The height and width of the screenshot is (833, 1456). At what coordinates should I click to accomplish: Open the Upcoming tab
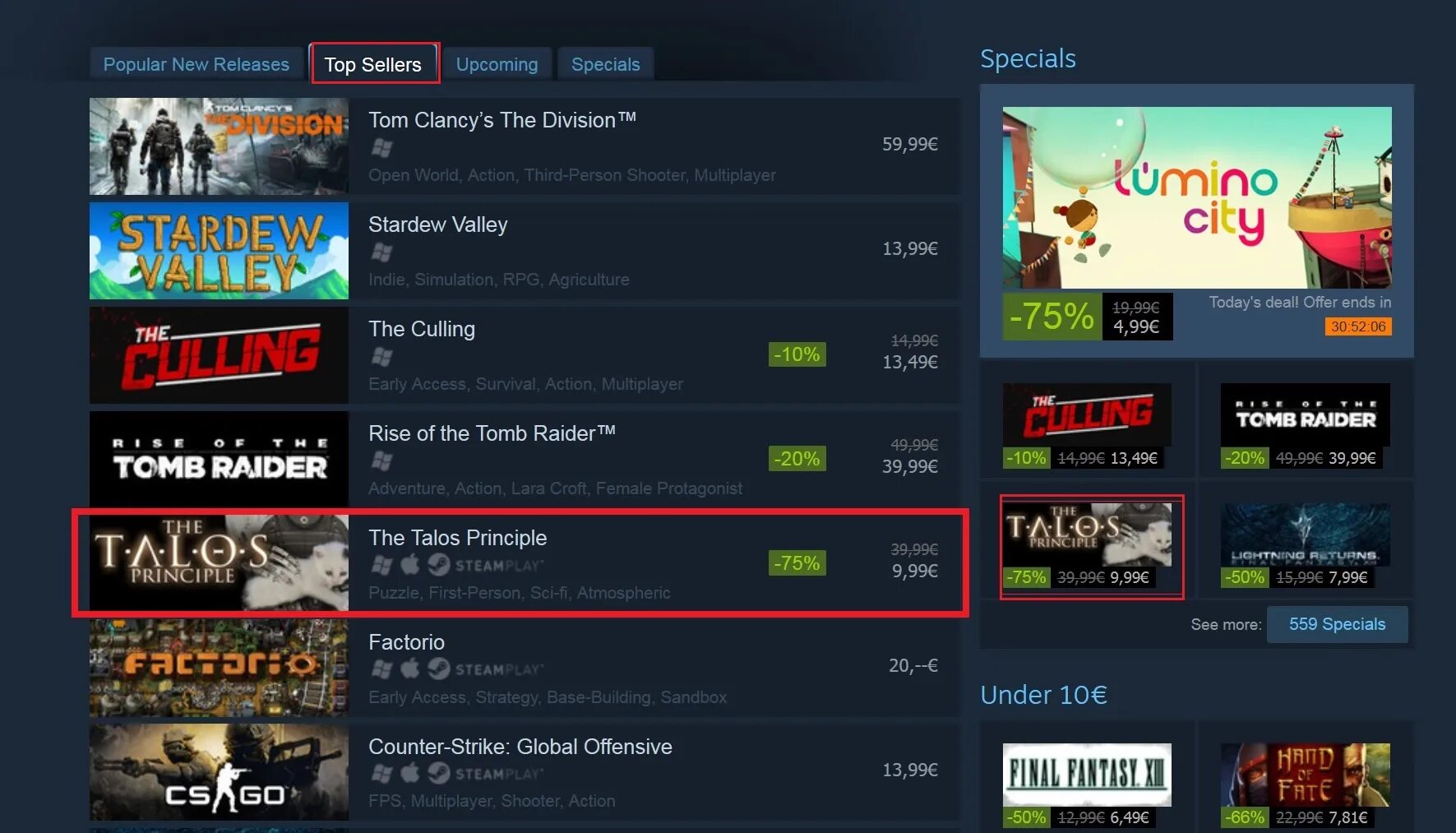point(497,64)
